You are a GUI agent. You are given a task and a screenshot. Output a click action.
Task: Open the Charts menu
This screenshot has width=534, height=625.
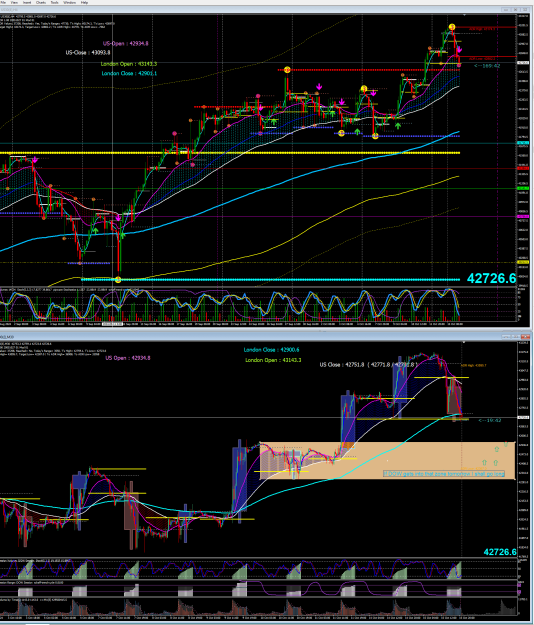click(x=41, y=2)
